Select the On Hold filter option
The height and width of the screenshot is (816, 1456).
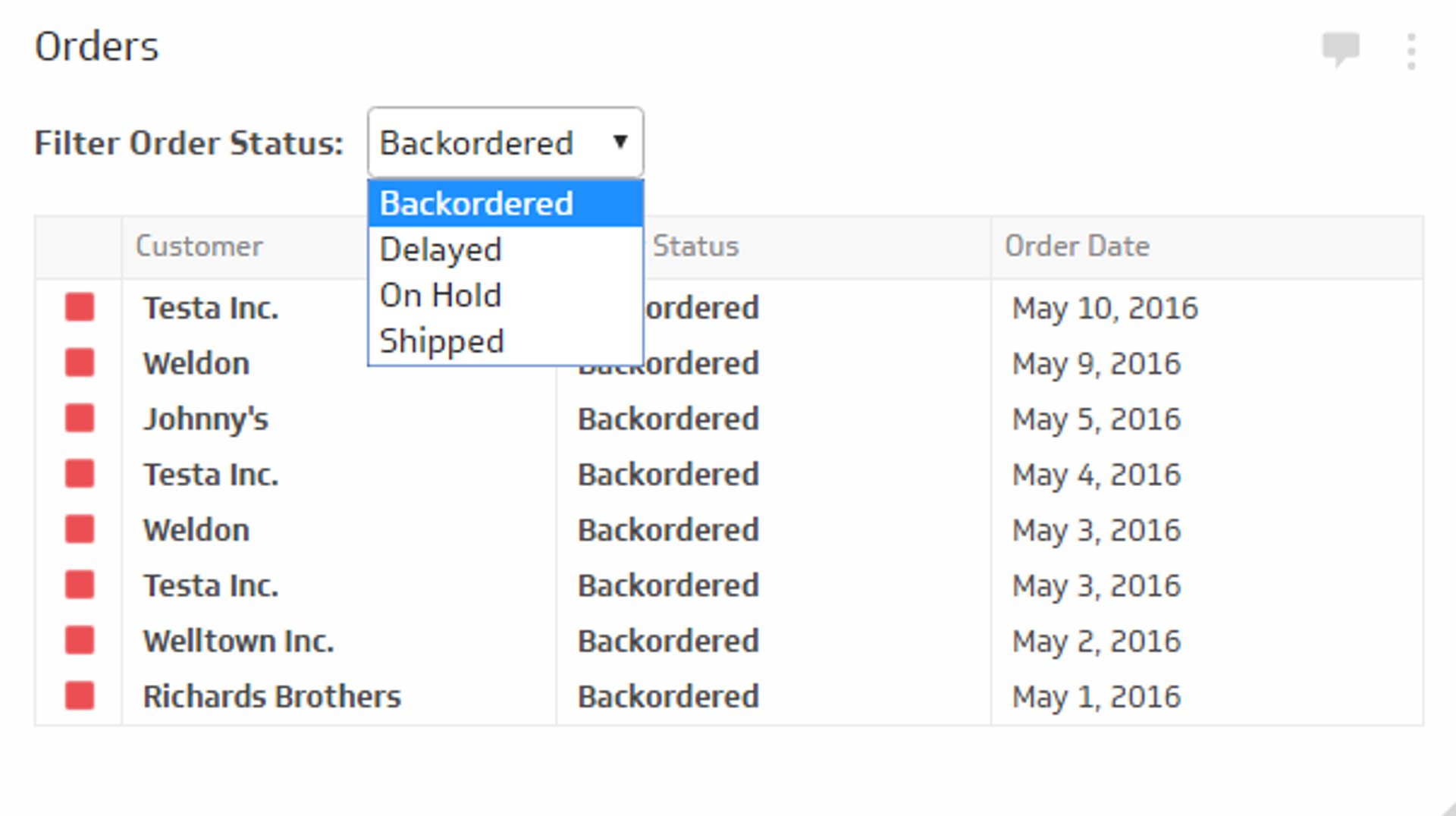pyautogui.click(x=440, y=295)
